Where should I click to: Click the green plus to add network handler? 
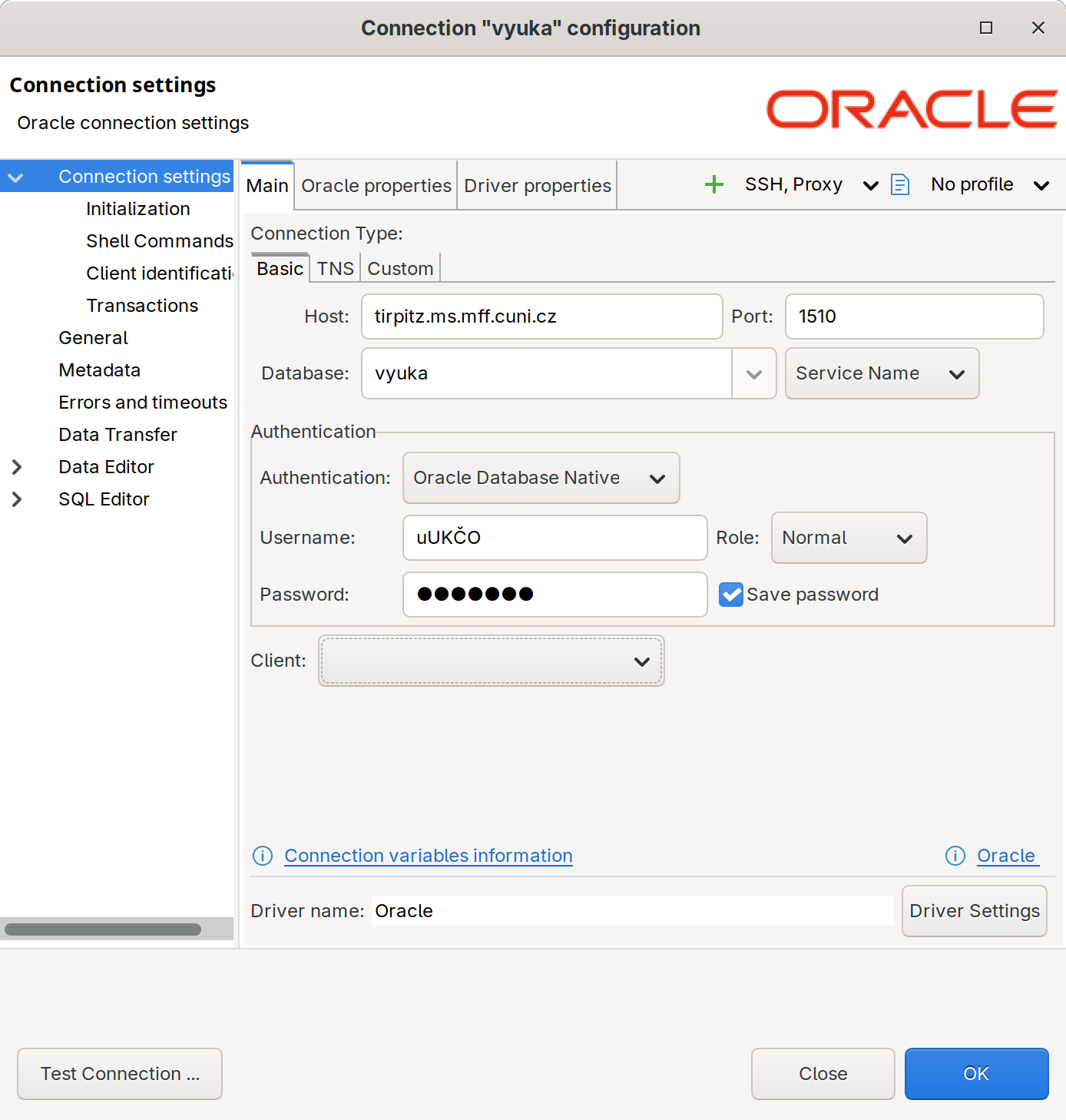point(713,184)
